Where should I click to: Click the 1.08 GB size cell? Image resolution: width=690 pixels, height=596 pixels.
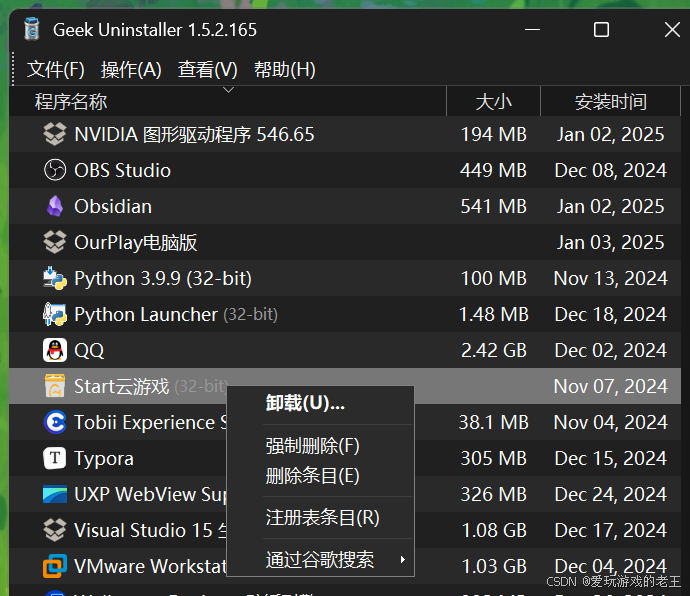point(494,530)
